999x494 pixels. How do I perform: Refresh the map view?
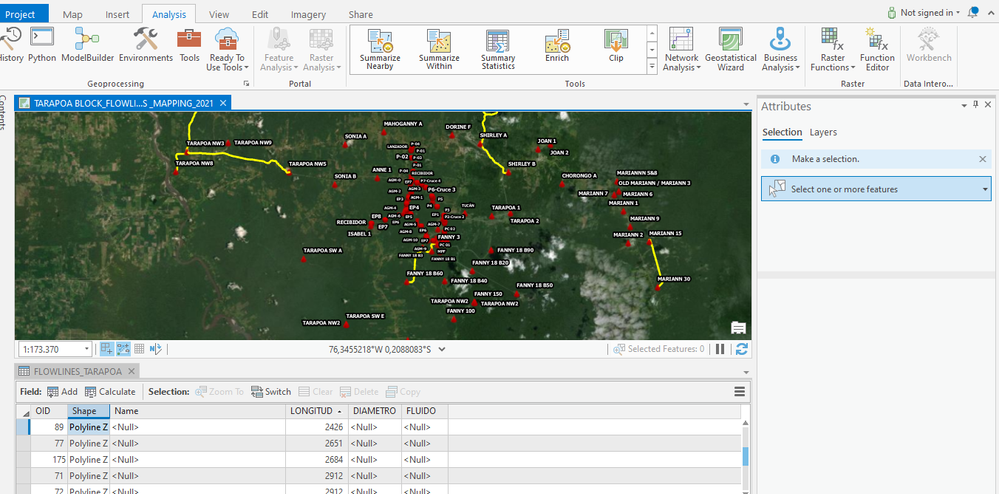pyautogui.click(x=742, y=349)
